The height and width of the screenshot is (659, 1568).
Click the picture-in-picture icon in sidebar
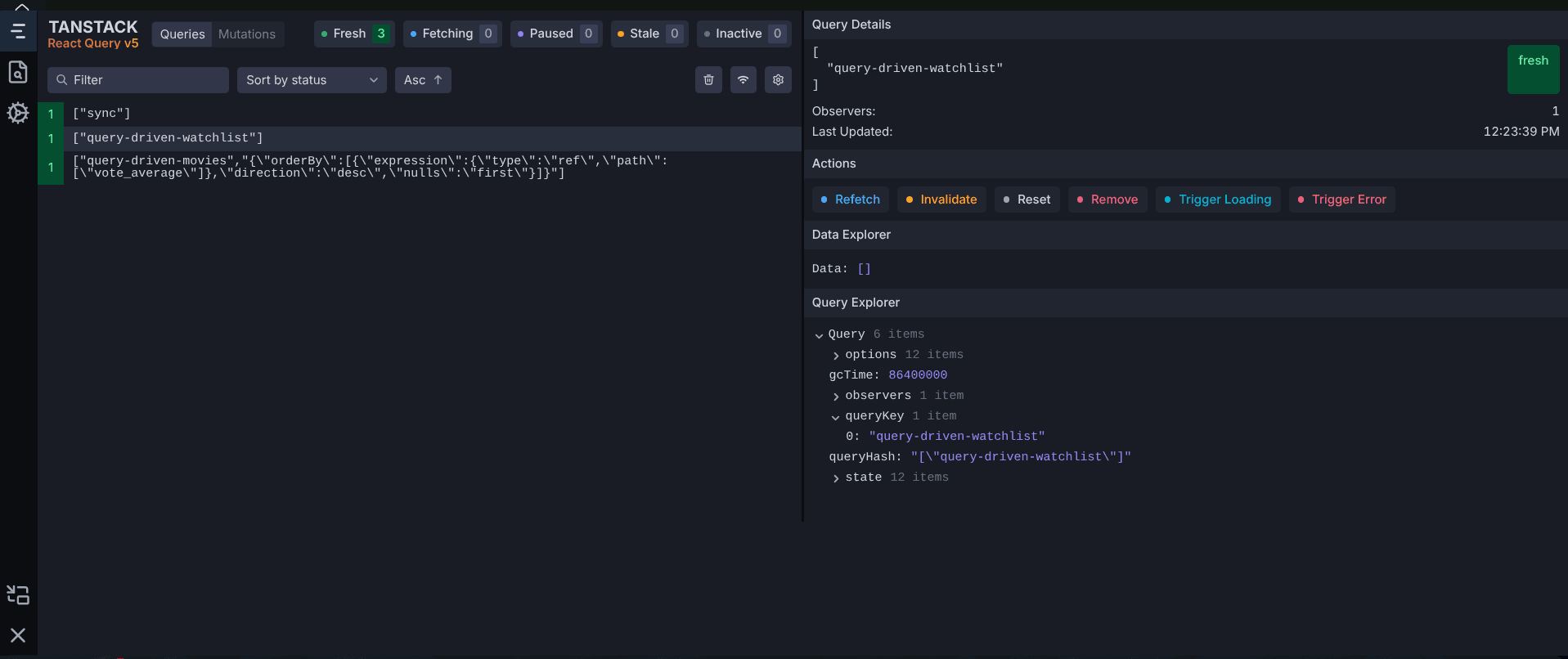(18, 594)
